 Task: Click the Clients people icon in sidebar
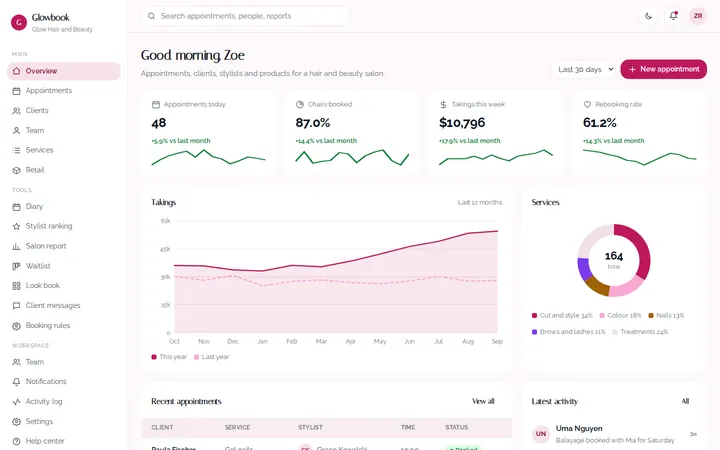(17, 111)
